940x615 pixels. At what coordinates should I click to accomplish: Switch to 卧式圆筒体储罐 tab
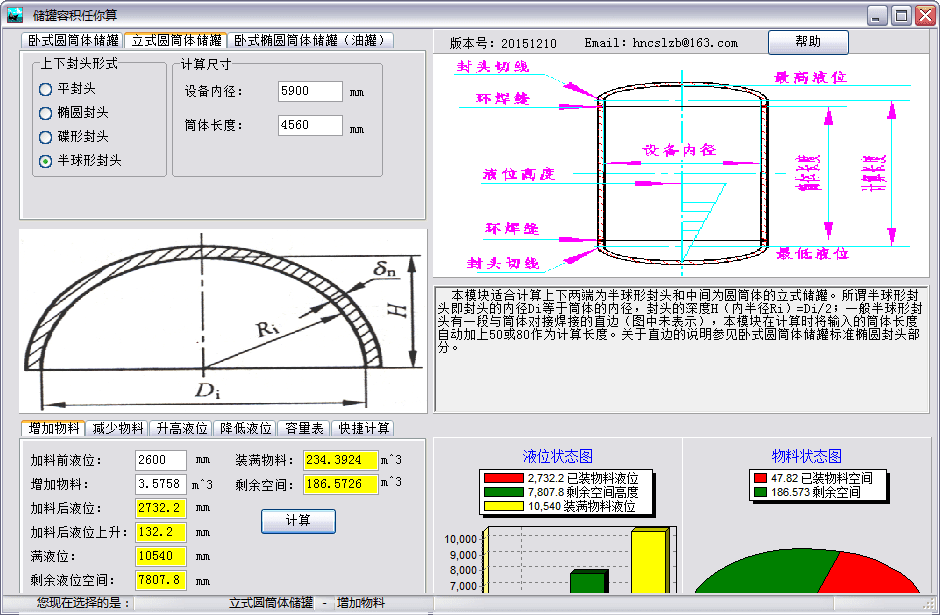tap(73, 41)
